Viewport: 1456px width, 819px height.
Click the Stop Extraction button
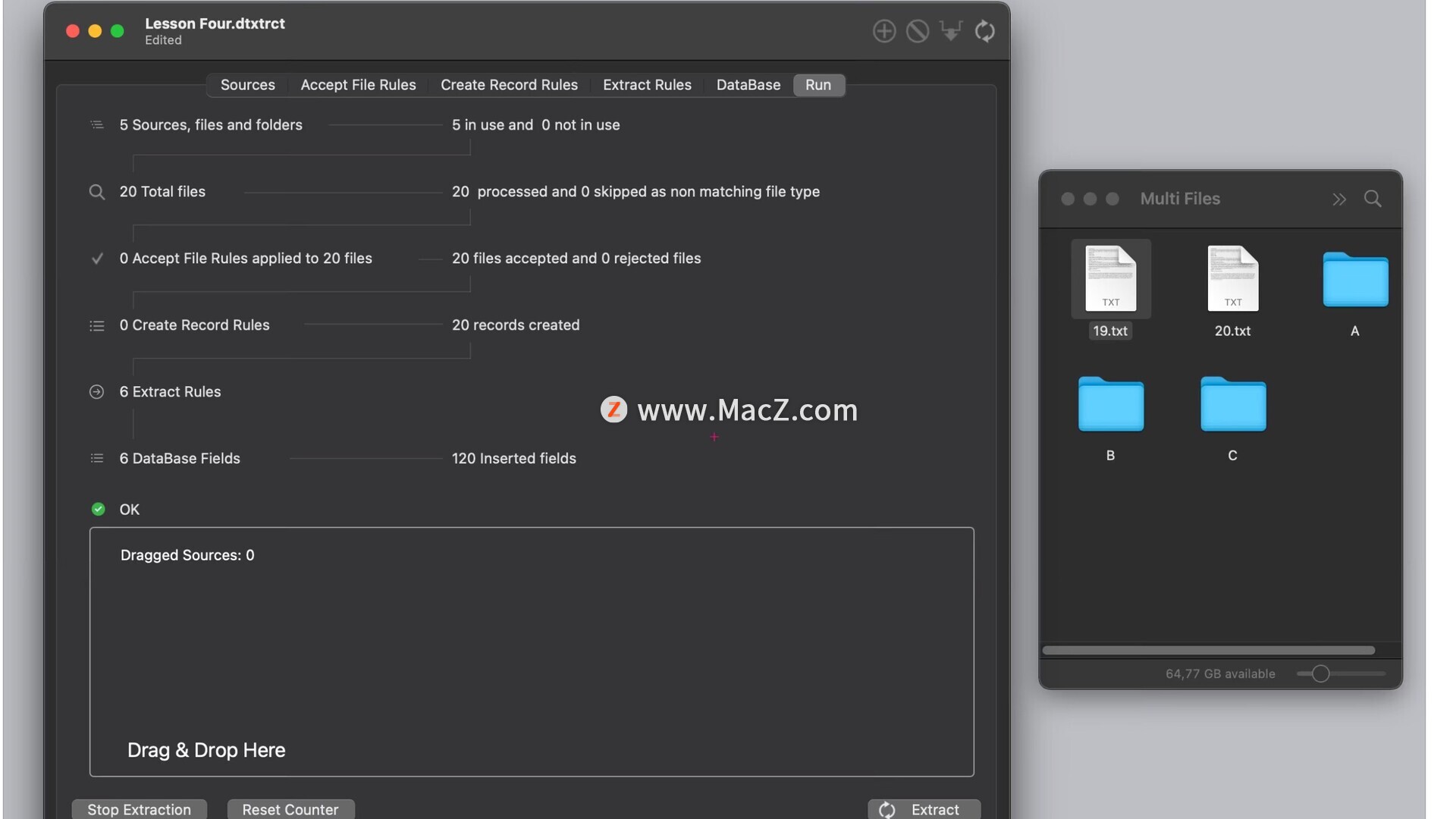[x=140, y=809]
